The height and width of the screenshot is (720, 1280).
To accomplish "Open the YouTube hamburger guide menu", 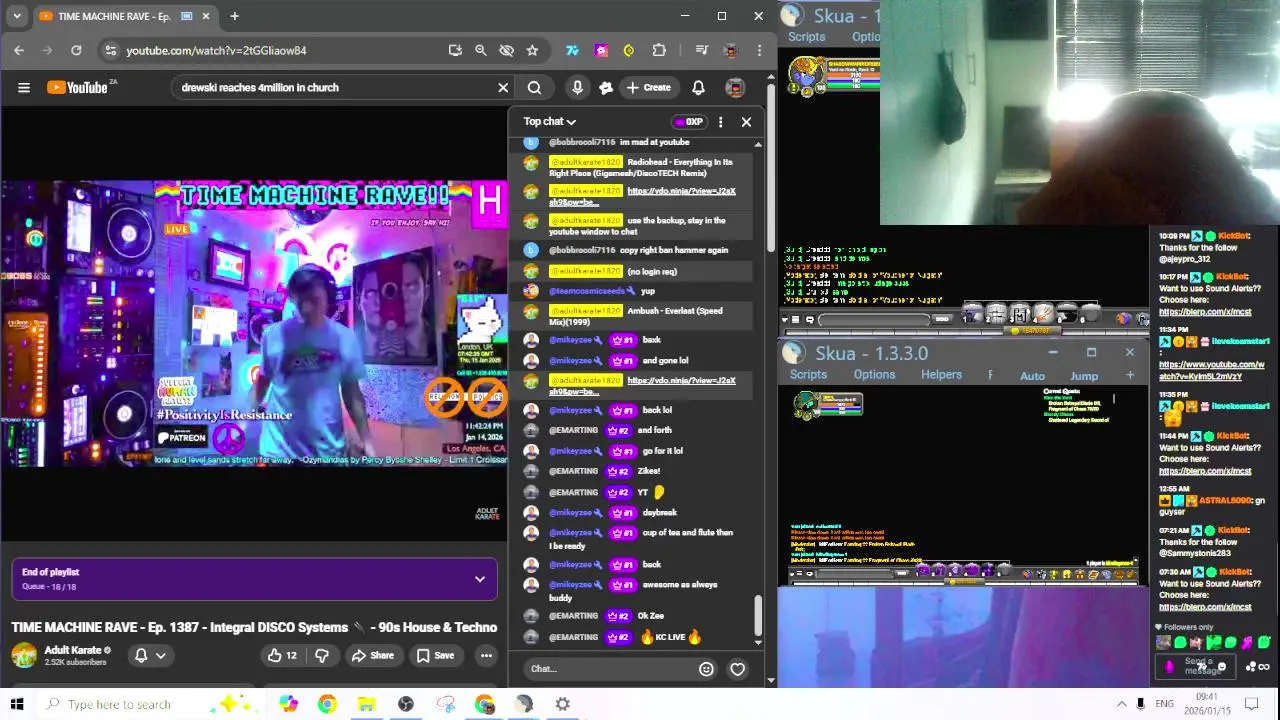I will 24,87.
